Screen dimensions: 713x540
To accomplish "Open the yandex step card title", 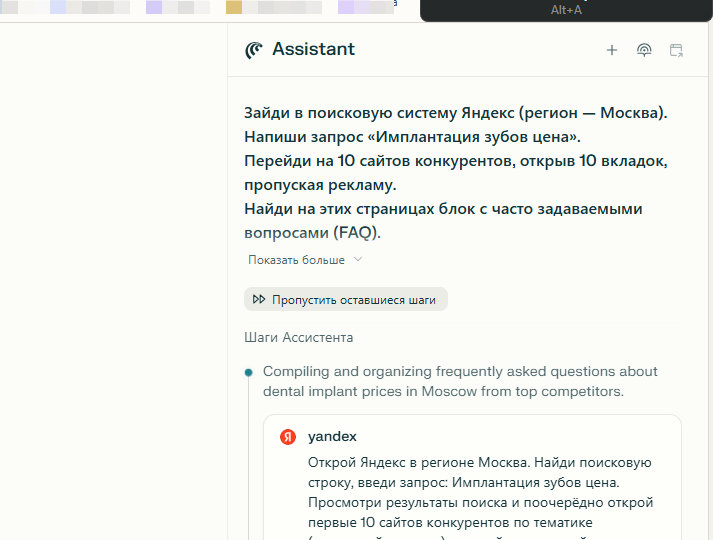I will pyautogui.click(x=332, y=436).
